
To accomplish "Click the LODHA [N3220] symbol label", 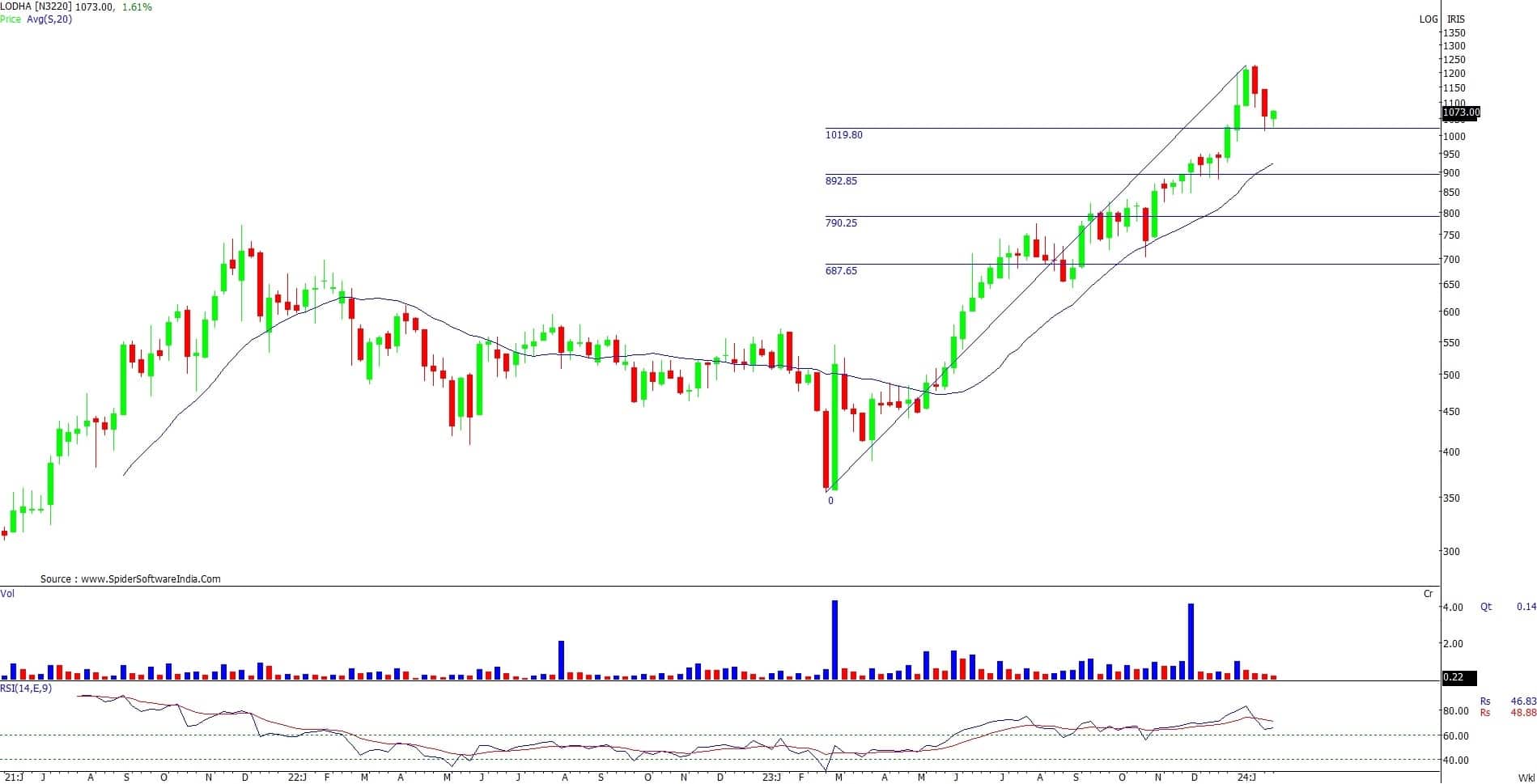I will click(x=36, y=6).
